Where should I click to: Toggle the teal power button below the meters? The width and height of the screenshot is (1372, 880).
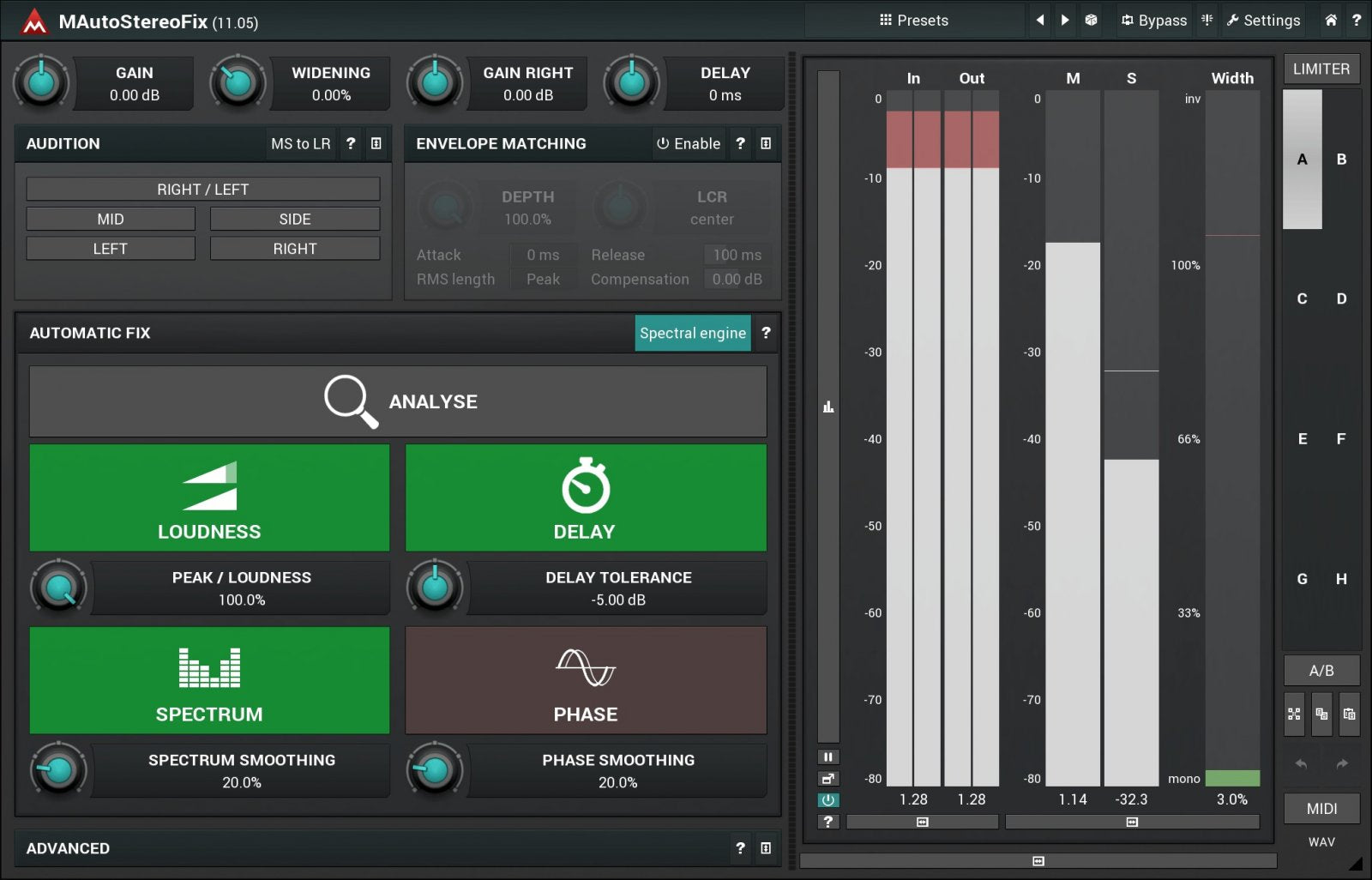[x=827, y=799]
